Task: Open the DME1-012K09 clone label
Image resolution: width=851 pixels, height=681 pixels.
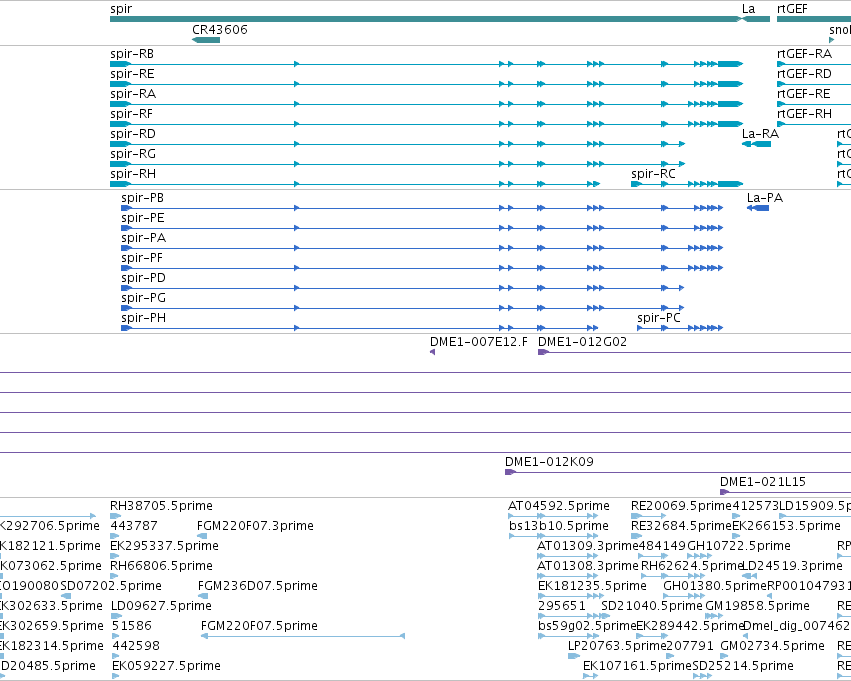Action: (549, 462)
